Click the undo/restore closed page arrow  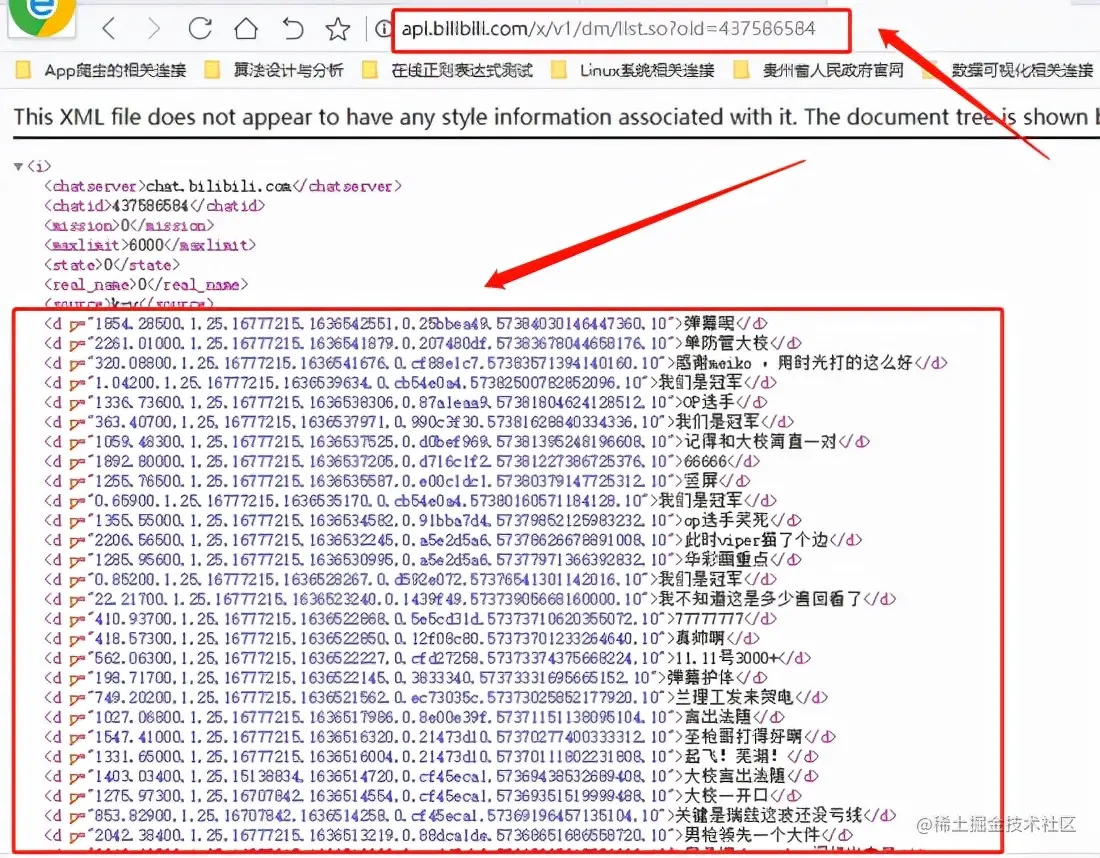click(293, 29)
